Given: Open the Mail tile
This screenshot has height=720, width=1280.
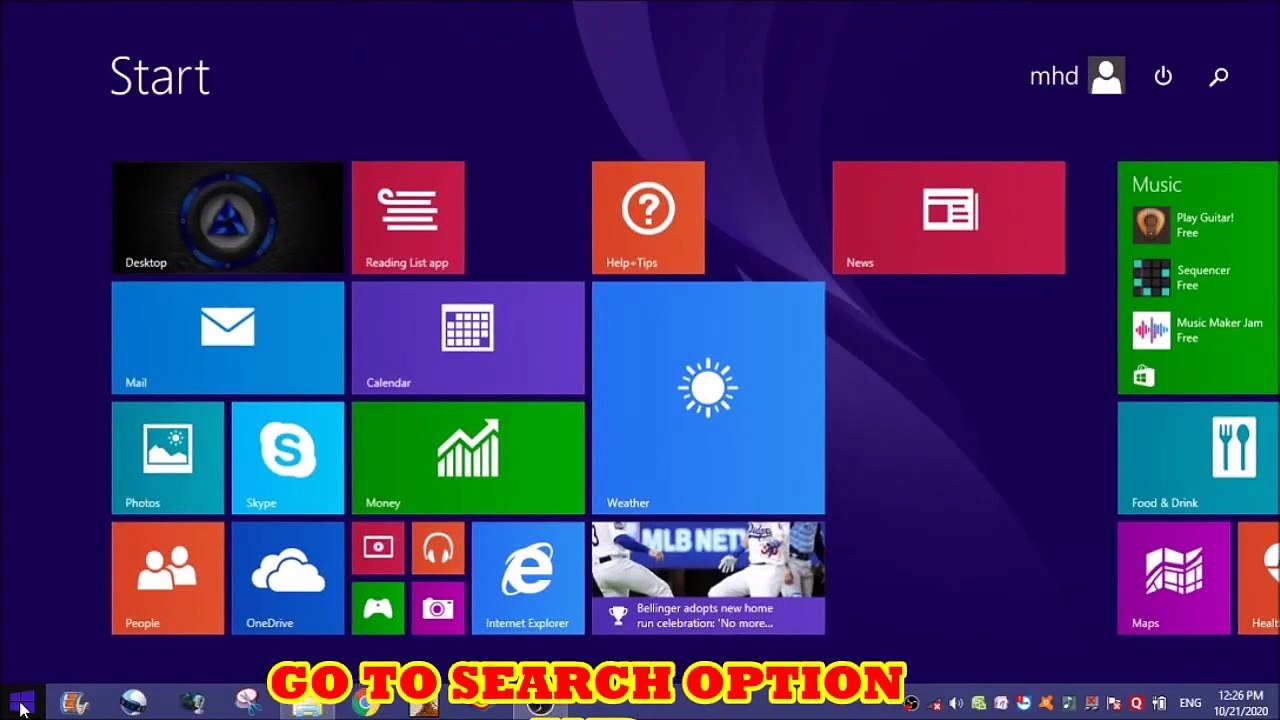Looking at the screenshot, I should coord(228,338).
